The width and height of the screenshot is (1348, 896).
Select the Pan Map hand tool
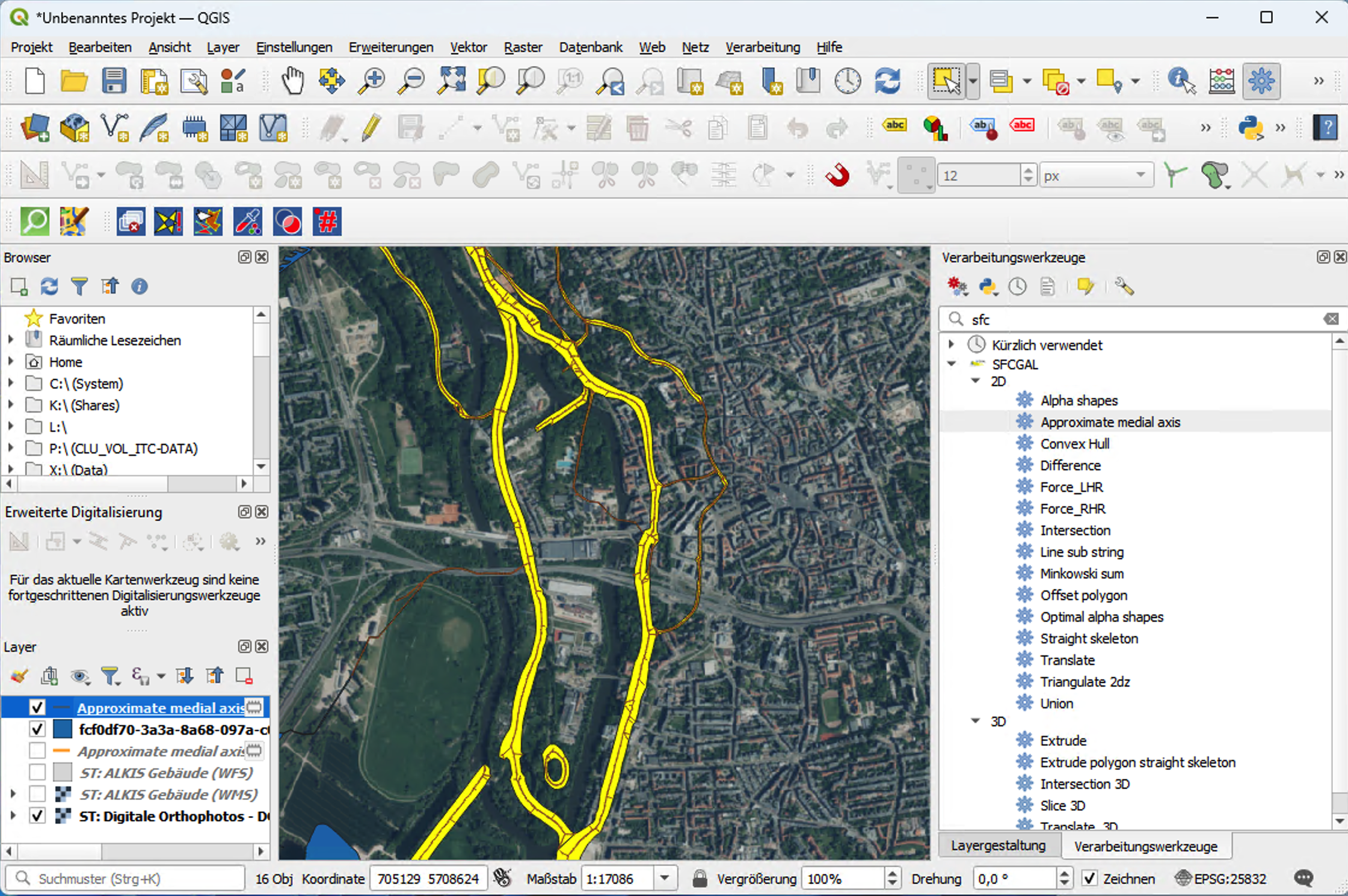coord(293,81)
